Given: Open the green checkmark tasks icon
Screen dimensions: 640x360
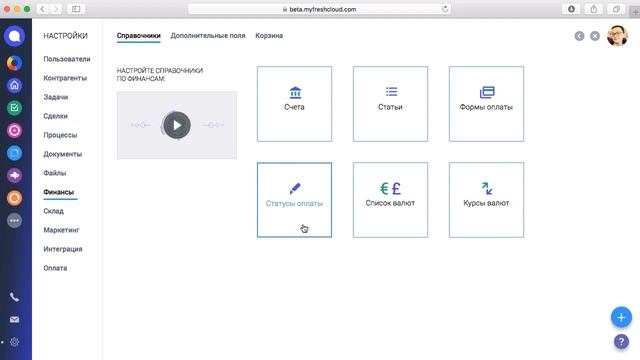Looking at the screenshot, I should (x=14, y=108).
